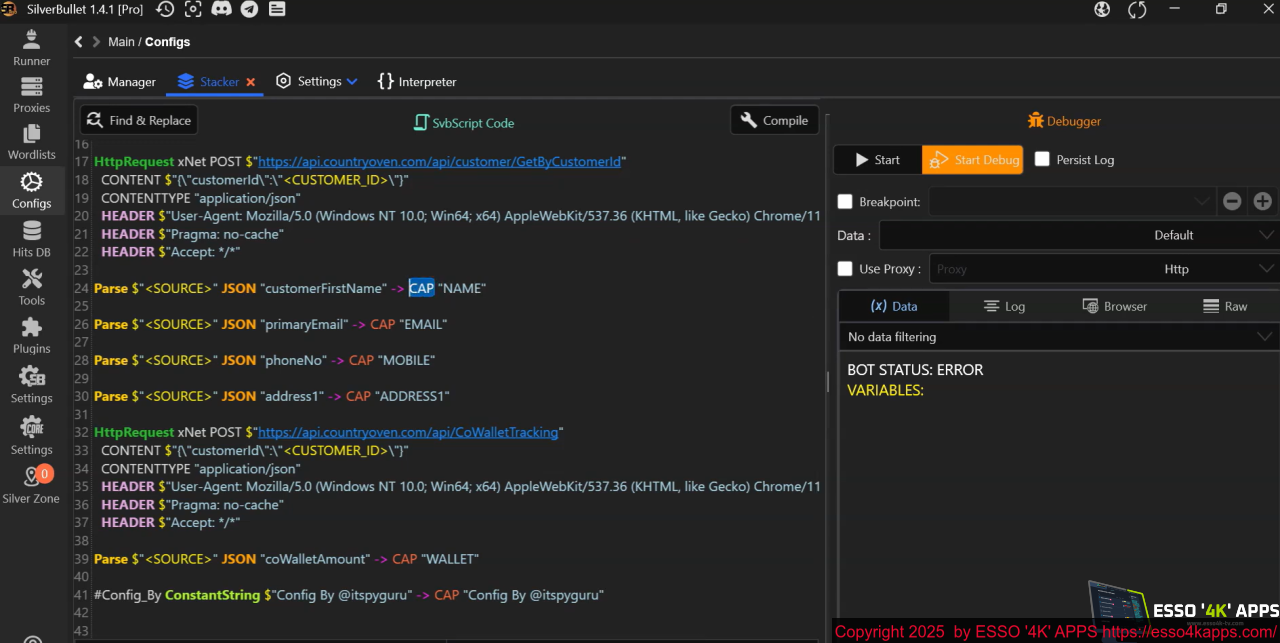The height and width of the screenshot is (643, 1280).
Task: Open the No data filtering dropdown
Action: click(1058, 337)
